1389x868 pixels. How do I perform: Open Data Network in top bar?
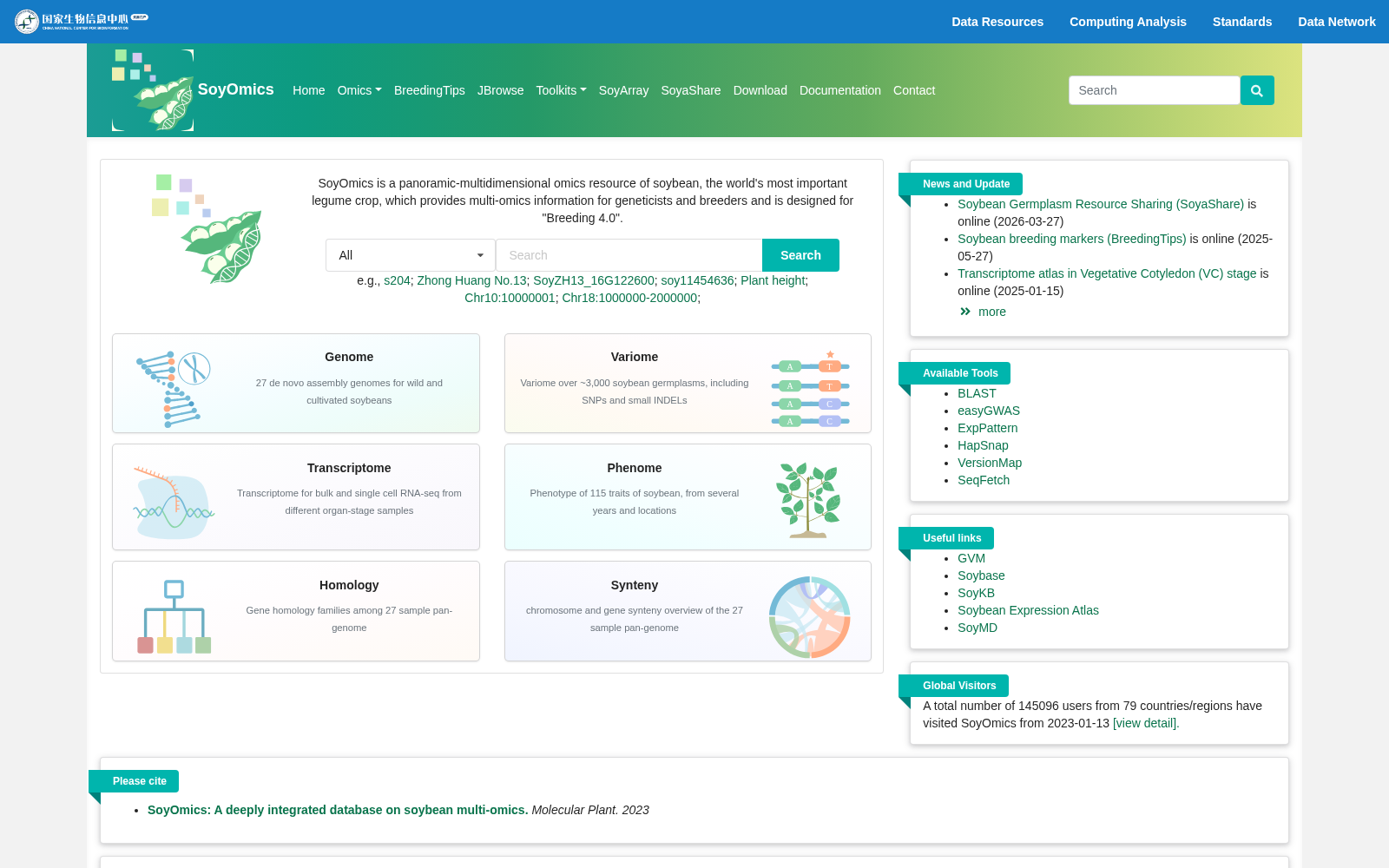(x=1336, y=22)
